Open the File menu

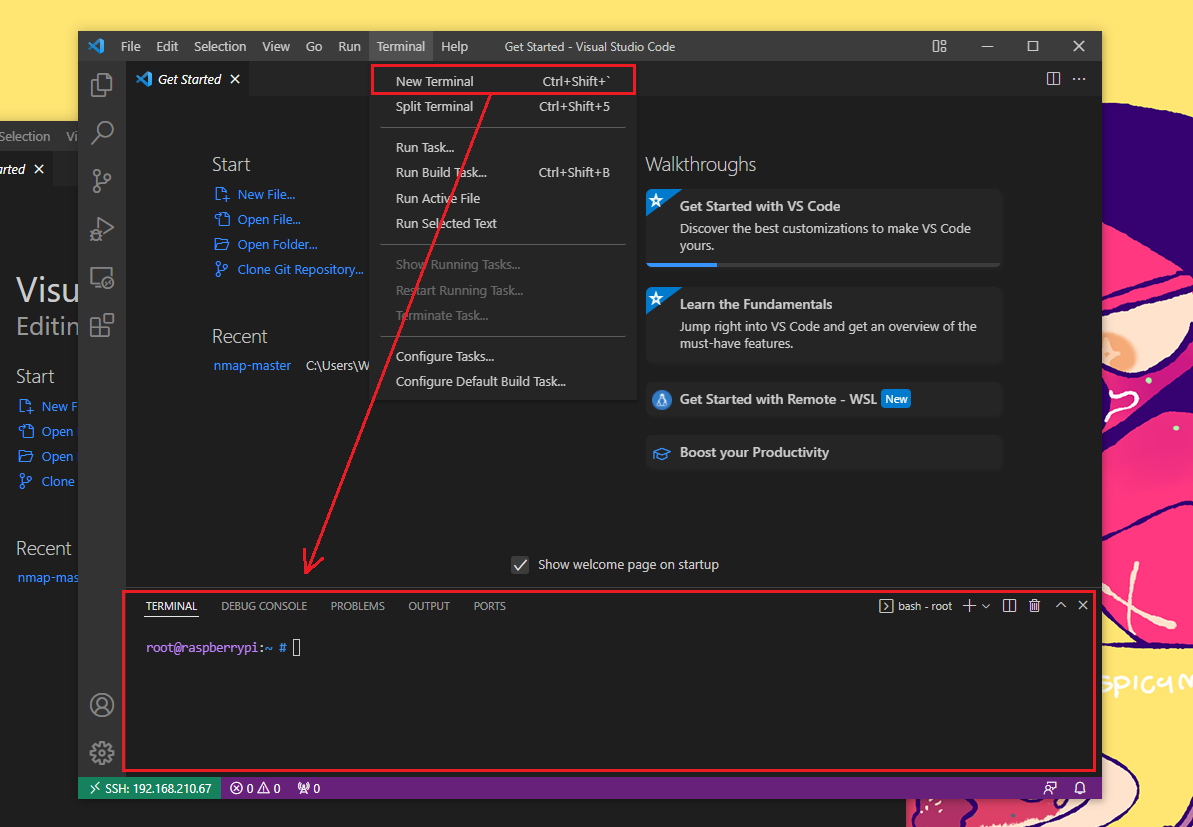coord(131,46)
